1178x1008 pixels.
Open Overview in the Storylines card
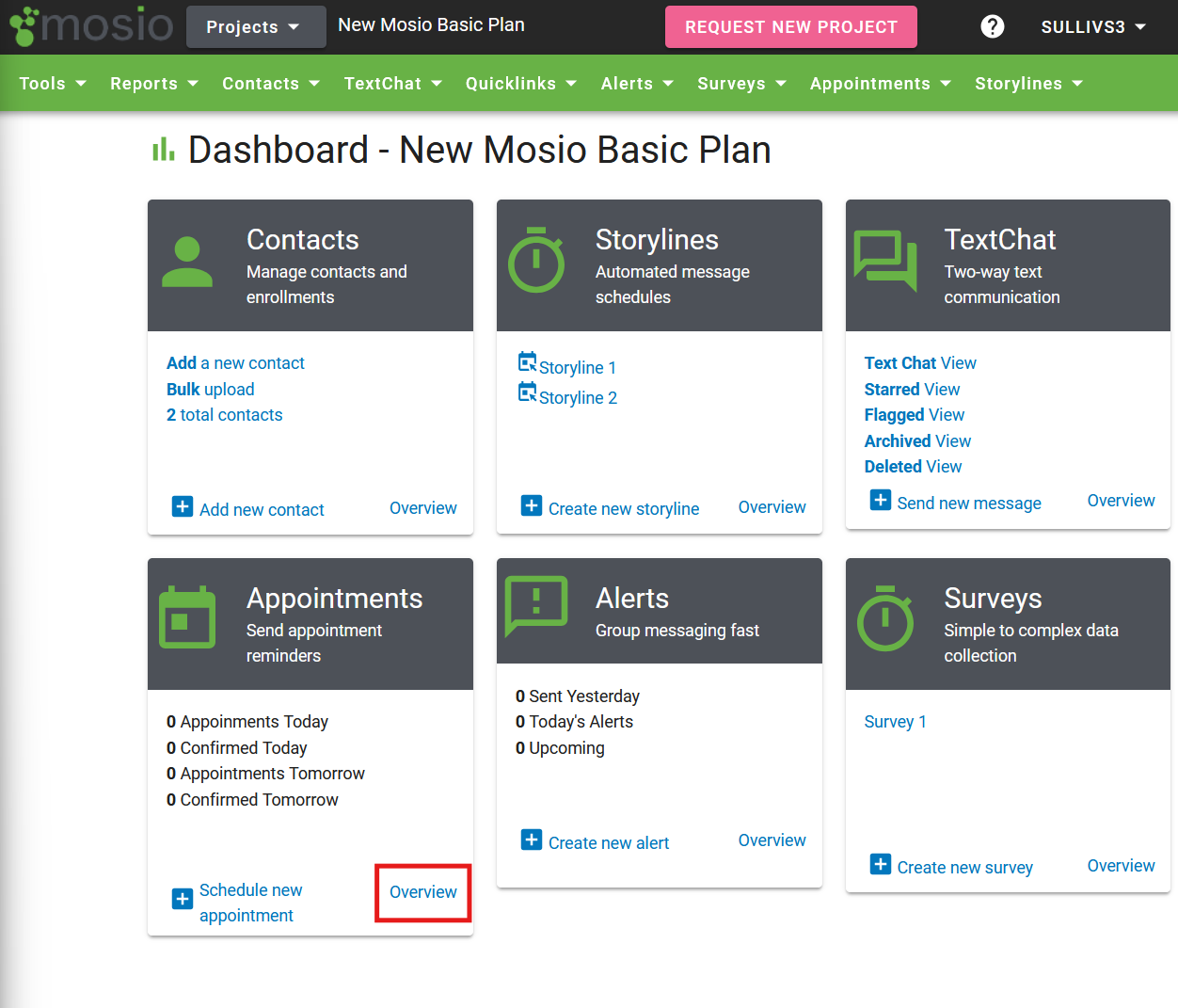pos(772,507)
